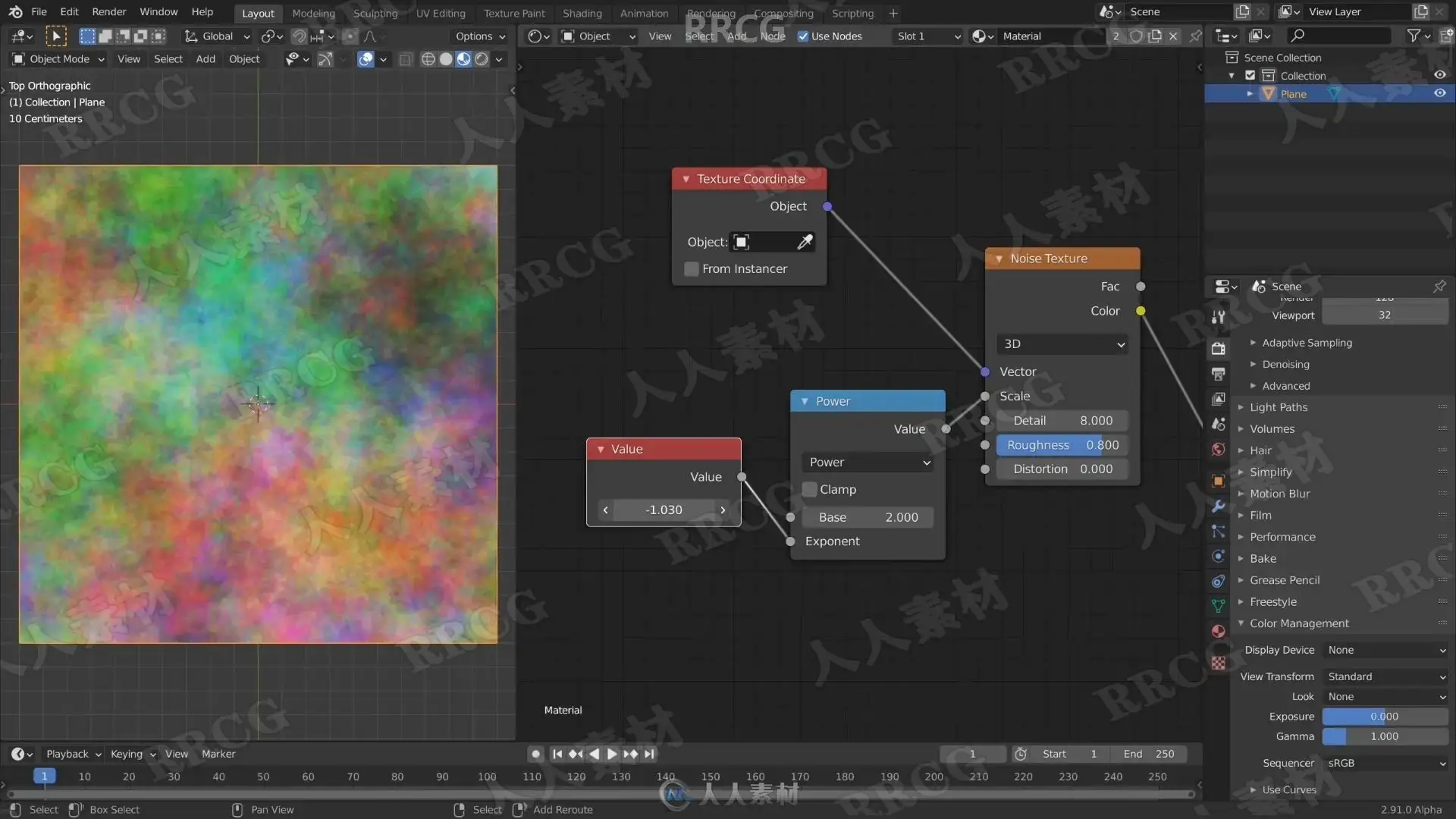Hide the Plane object with eye icon
Screen dimensions: 1456x819
[x=1439, y=93]
